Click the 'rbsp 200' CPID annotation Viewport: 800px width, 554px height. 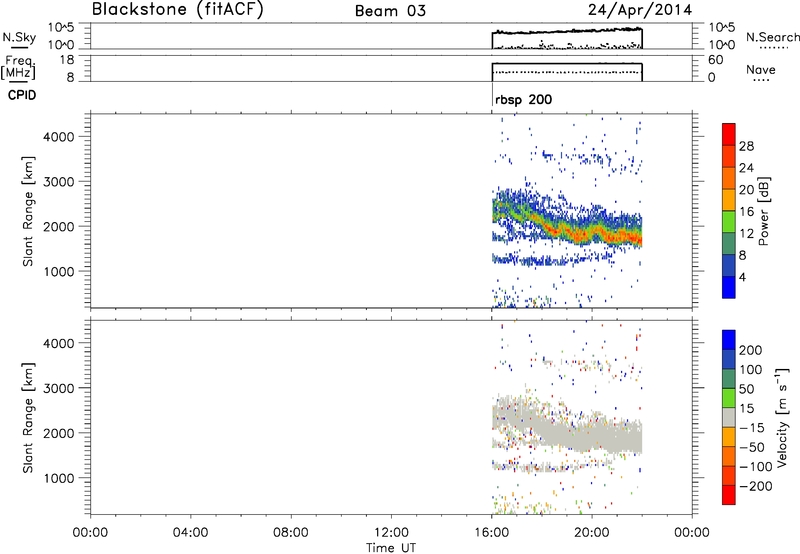[523, 99]
